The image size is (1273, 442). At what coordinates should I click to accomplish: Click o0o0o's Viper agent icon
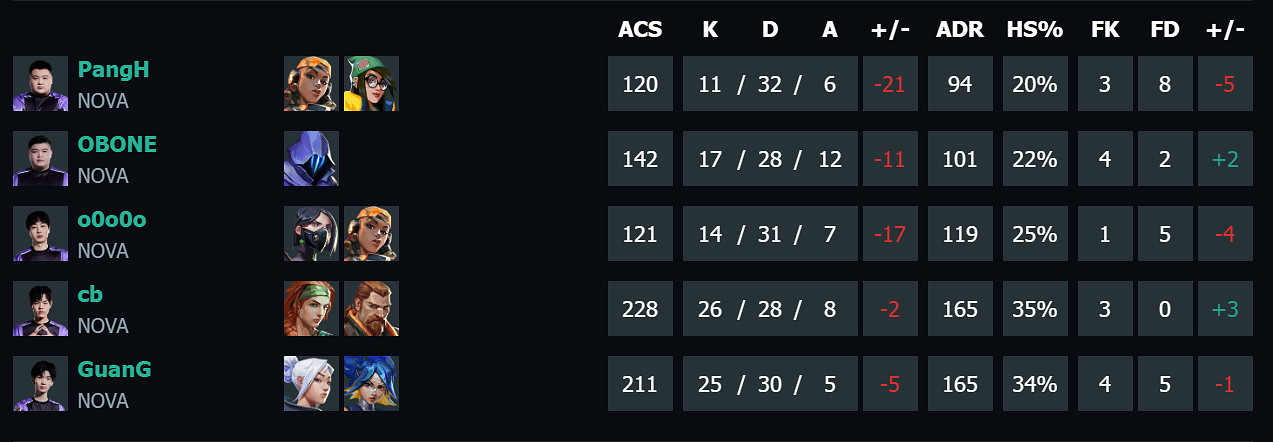311,233
